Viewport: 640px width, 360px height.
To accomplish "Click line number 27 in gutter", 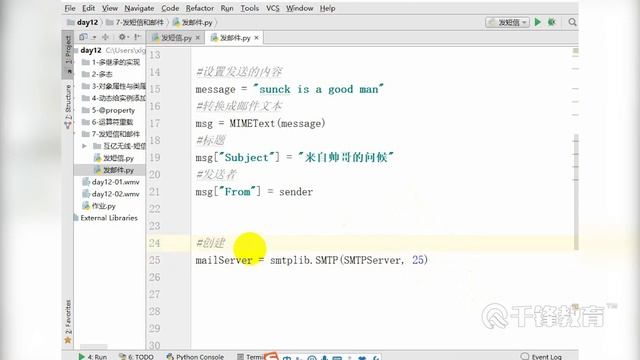I will tap(154, 294).
